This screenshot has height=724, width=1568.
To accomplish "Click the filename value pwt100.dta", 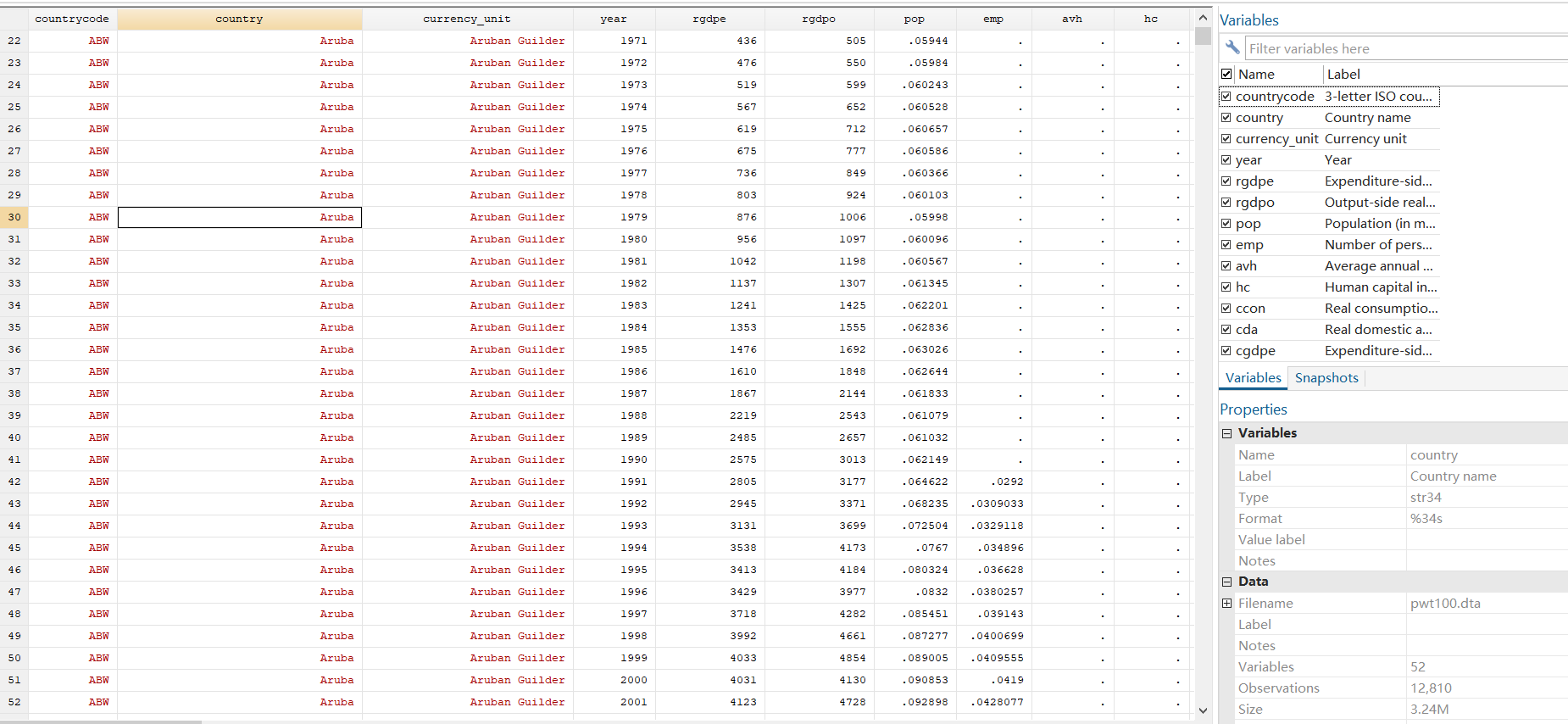I will pyautogui.click(x=1445, y=604).
